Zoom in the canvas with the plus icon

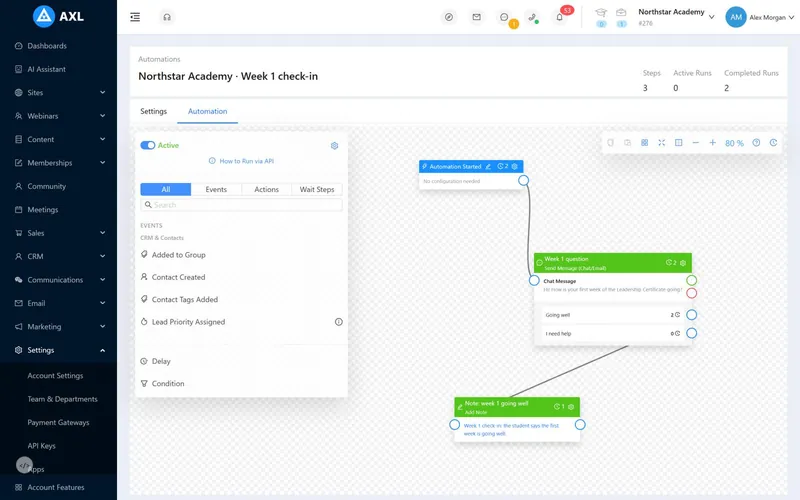[x=713, y=143]
